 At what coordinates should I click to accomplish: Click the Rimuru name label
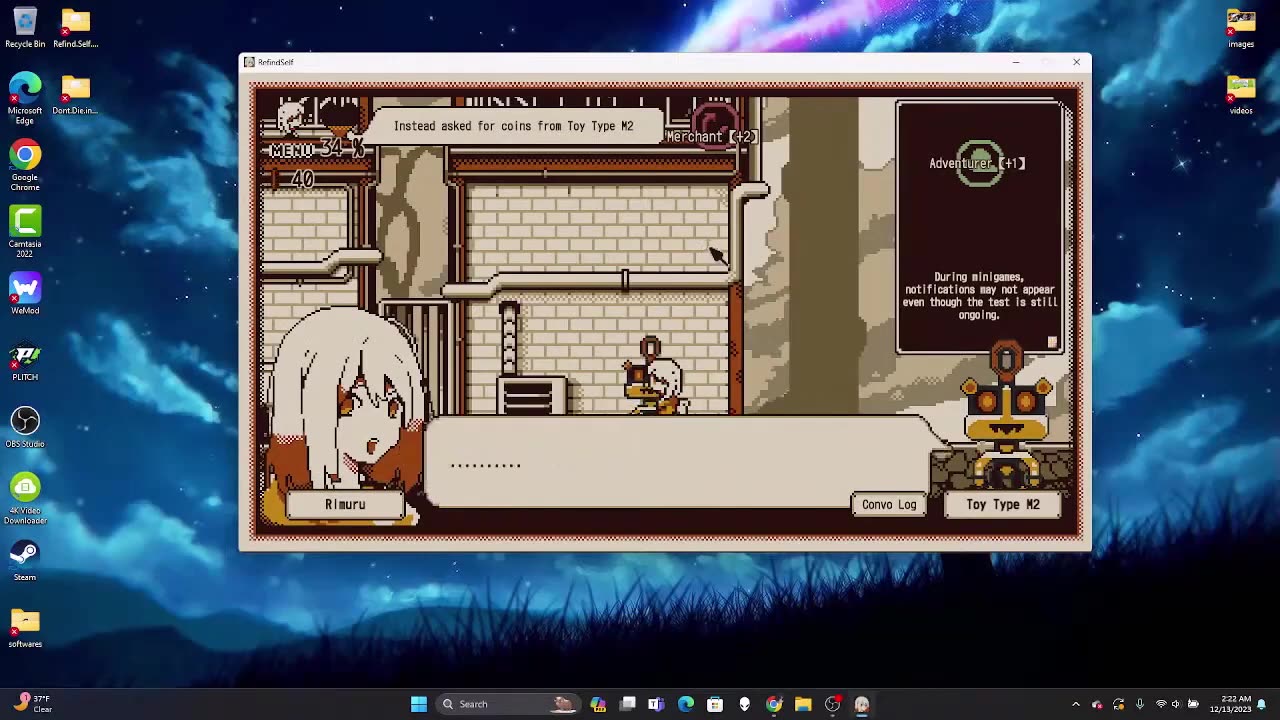[x=345, y=505]
